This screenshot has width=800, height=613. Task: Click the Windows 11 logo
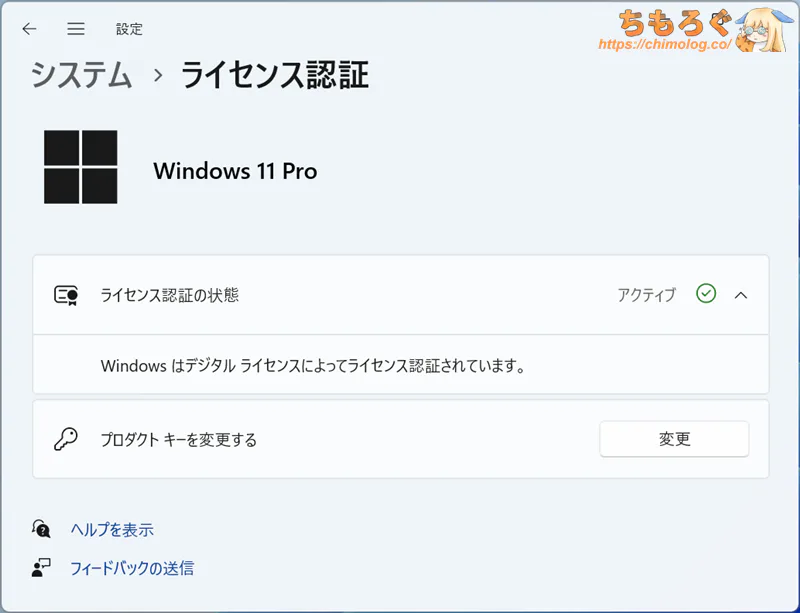pyautogui.click(x=81, y=167)
